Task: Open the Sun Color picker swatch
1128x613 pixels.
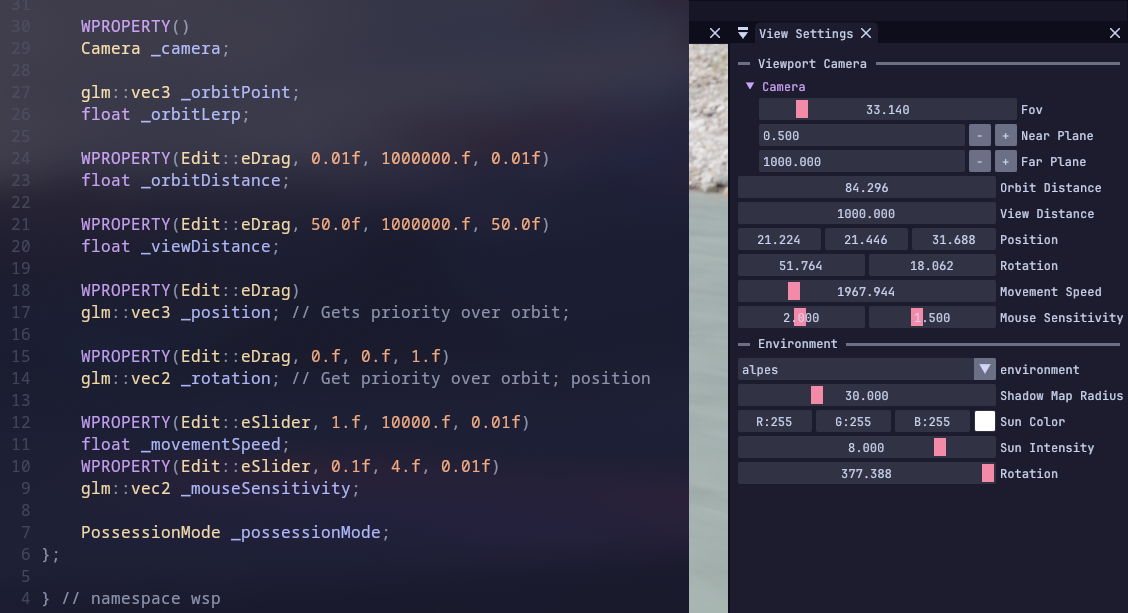Action: (x=985, y=422)
